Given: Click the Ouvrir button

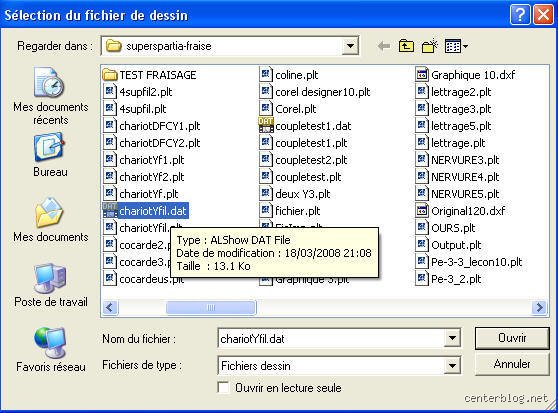Looking at the screenshot, I should [512, 338].
